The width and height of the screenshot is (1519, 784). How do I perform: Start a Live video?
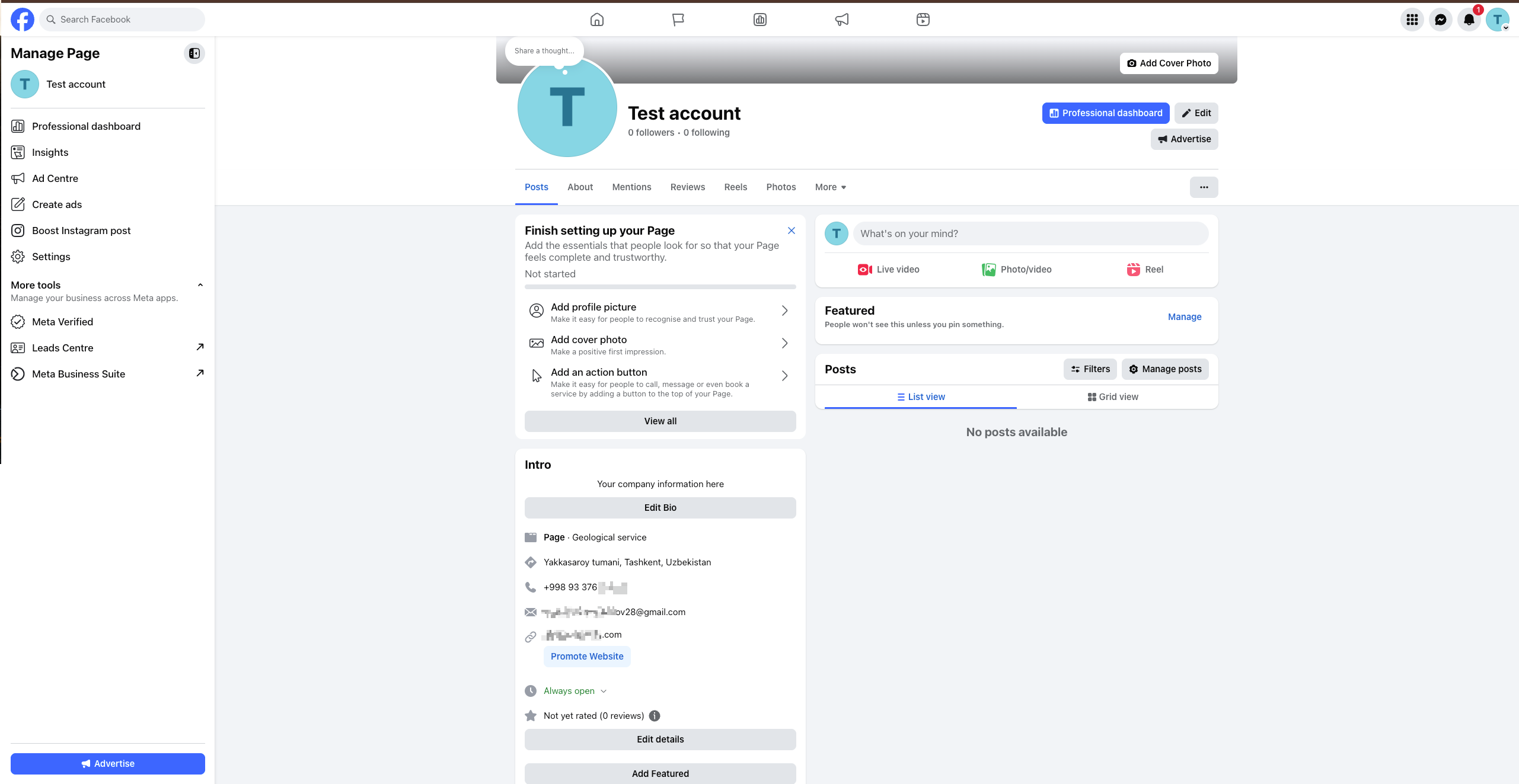coord(889,270)
